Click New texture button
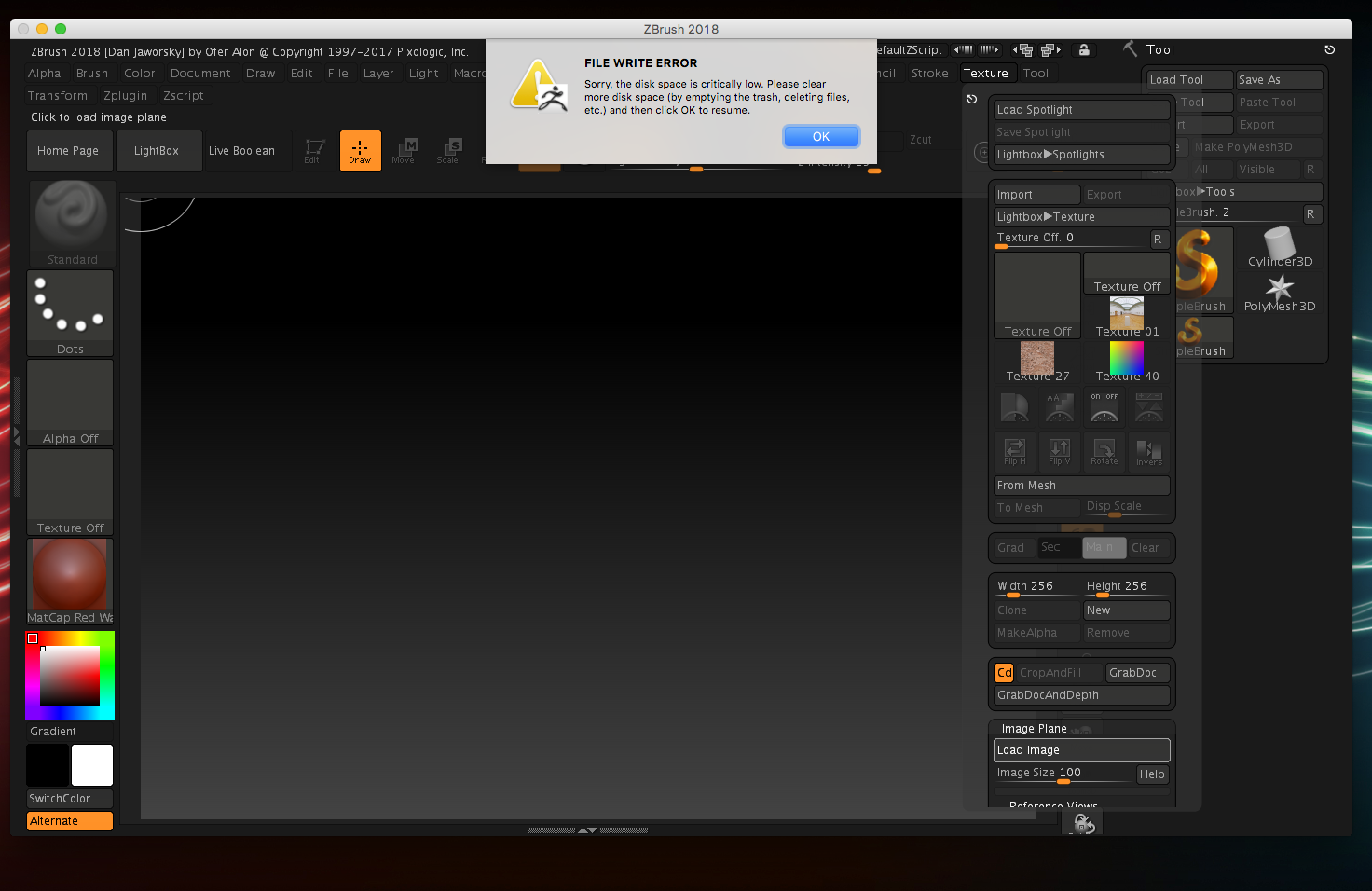Screen dimensions: 1372x891 coord(1126,610)
